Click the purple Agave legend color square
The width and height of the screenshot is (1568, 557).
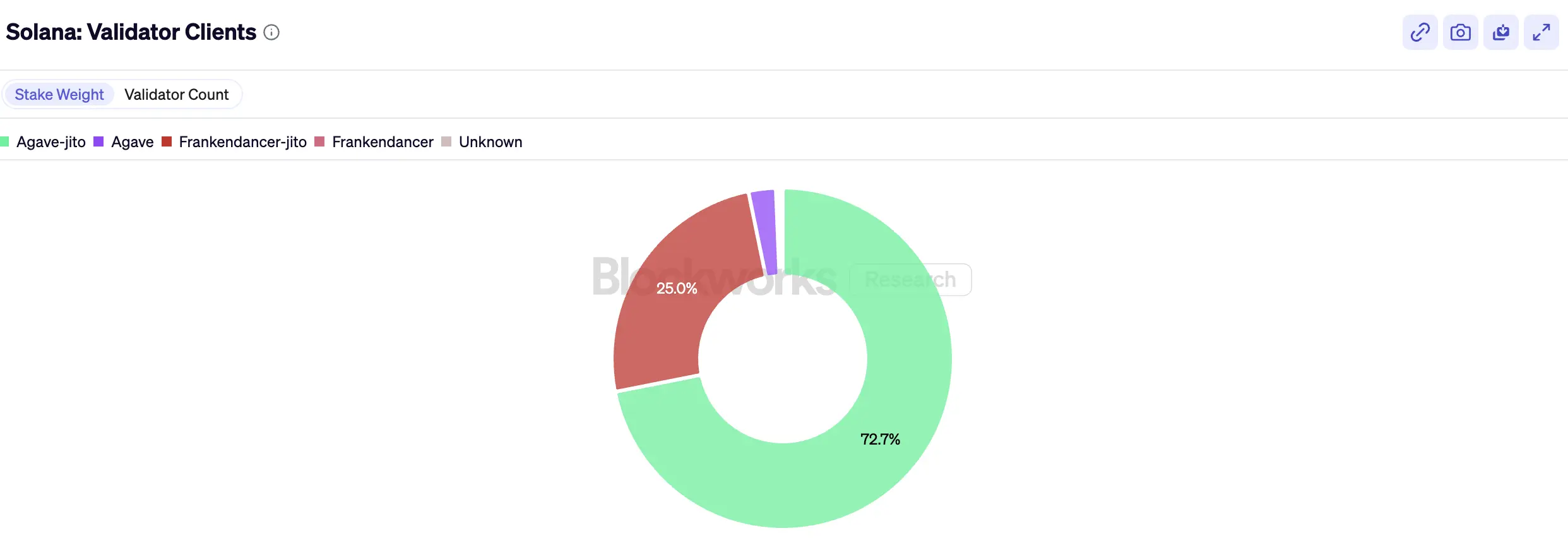[98, 141]
